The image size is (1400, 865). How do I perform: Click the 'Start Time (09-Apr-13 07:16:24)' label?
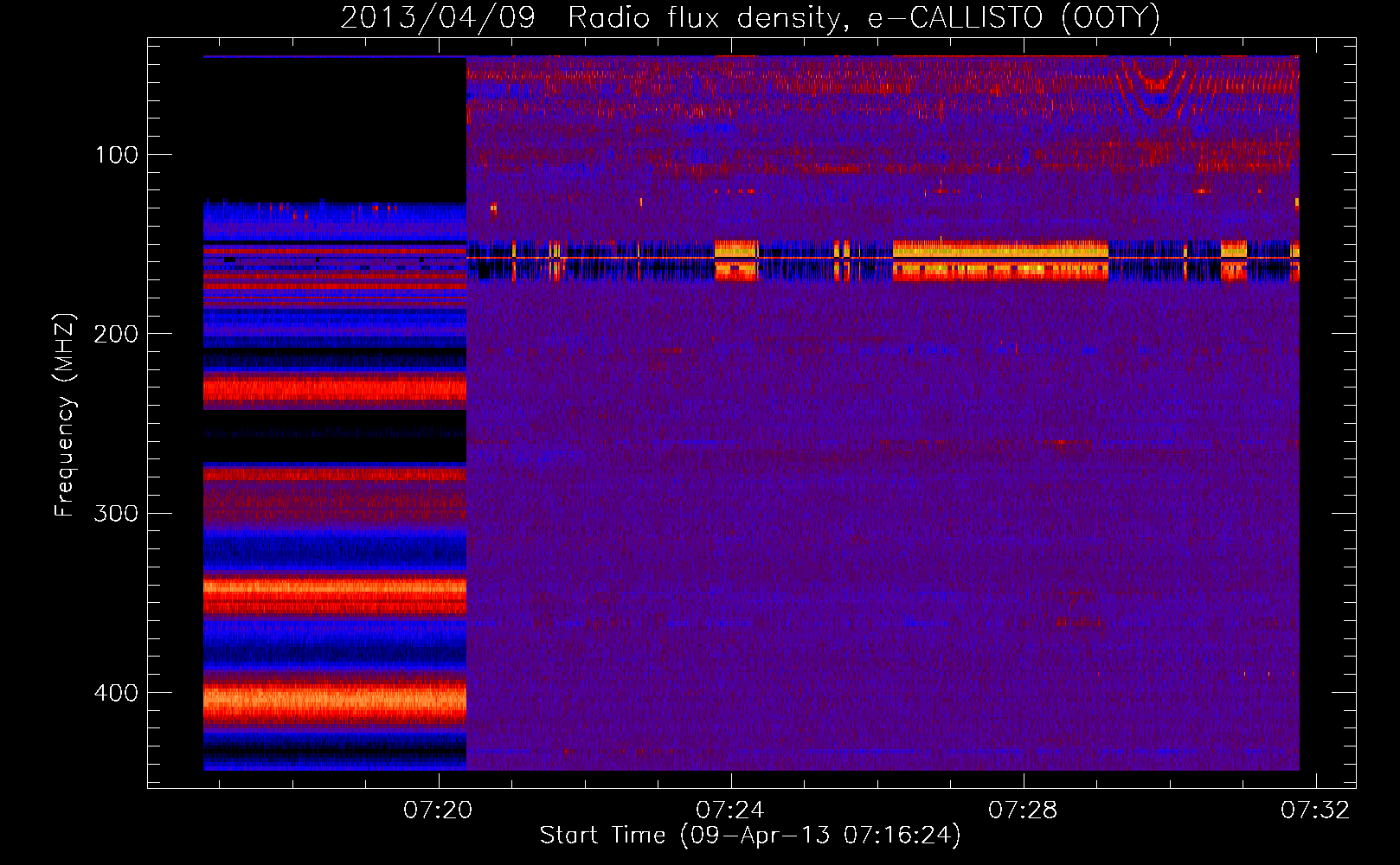[750, 836]
